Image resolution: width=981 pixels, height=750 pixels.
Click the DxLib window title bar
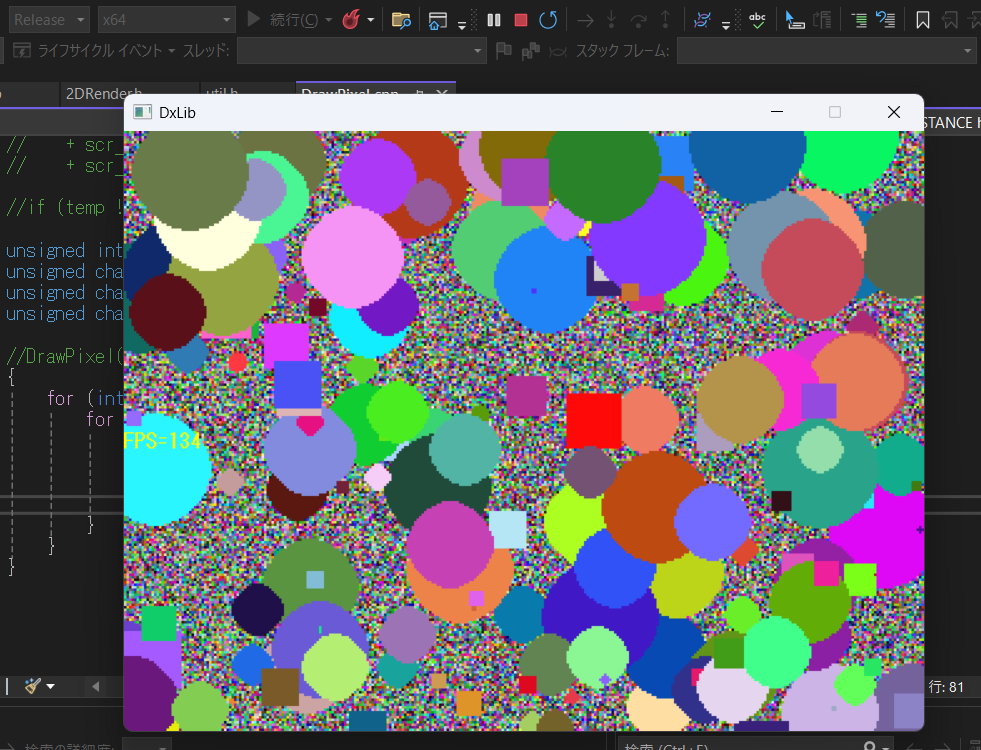tap(450, 112)
